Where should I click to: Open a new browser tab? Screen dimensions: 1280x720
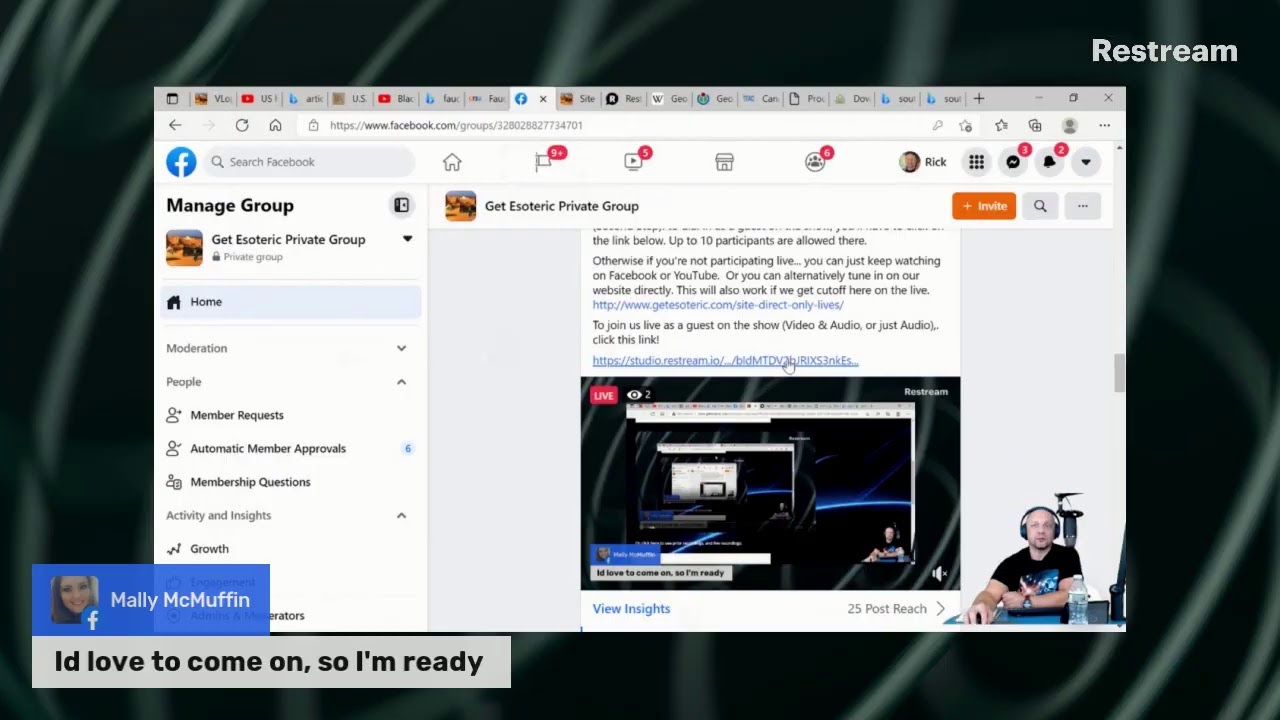[979, 98]
